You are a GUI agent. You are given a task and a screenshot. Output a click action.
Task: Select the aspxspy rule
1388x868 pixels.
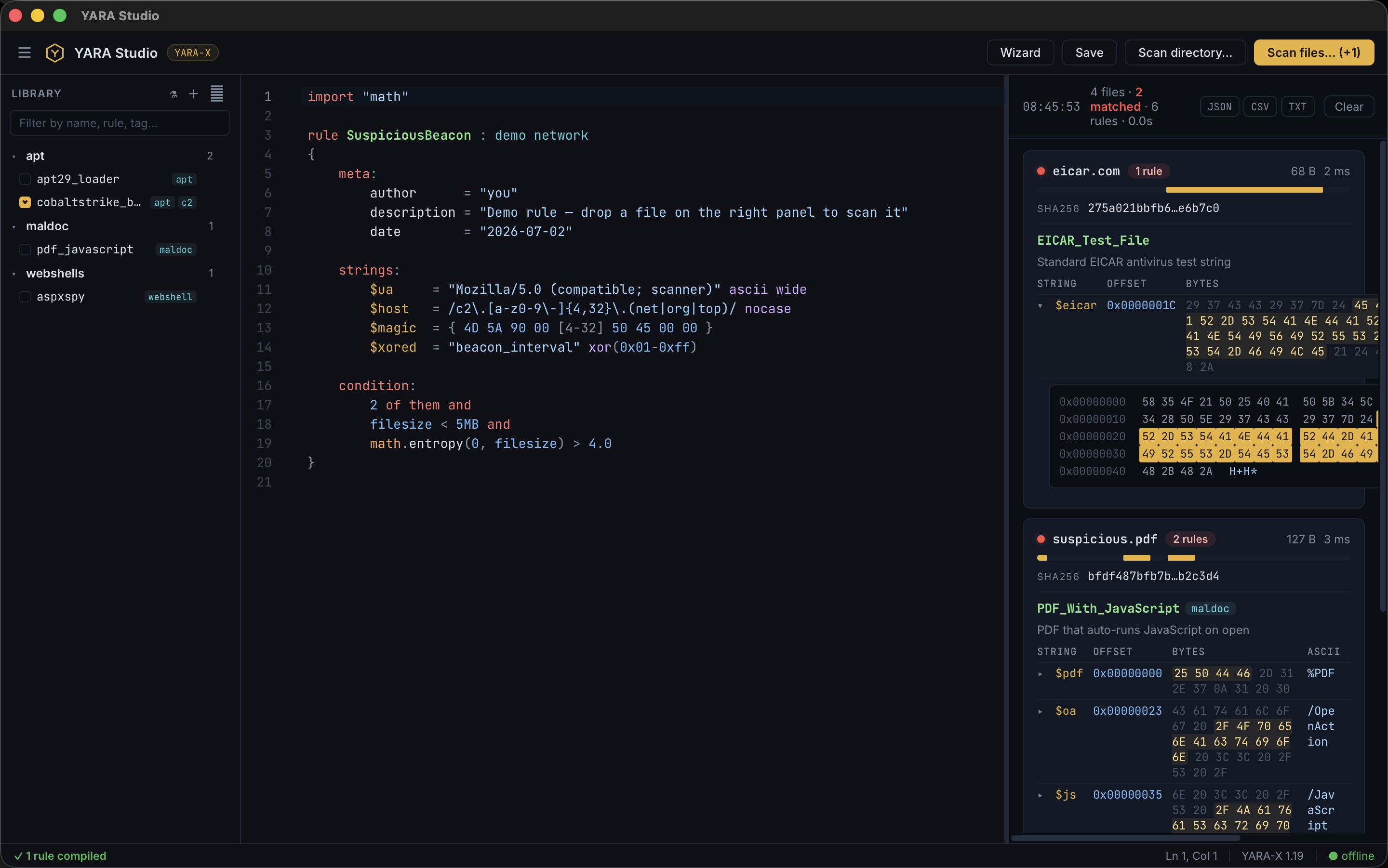(60, 296)
